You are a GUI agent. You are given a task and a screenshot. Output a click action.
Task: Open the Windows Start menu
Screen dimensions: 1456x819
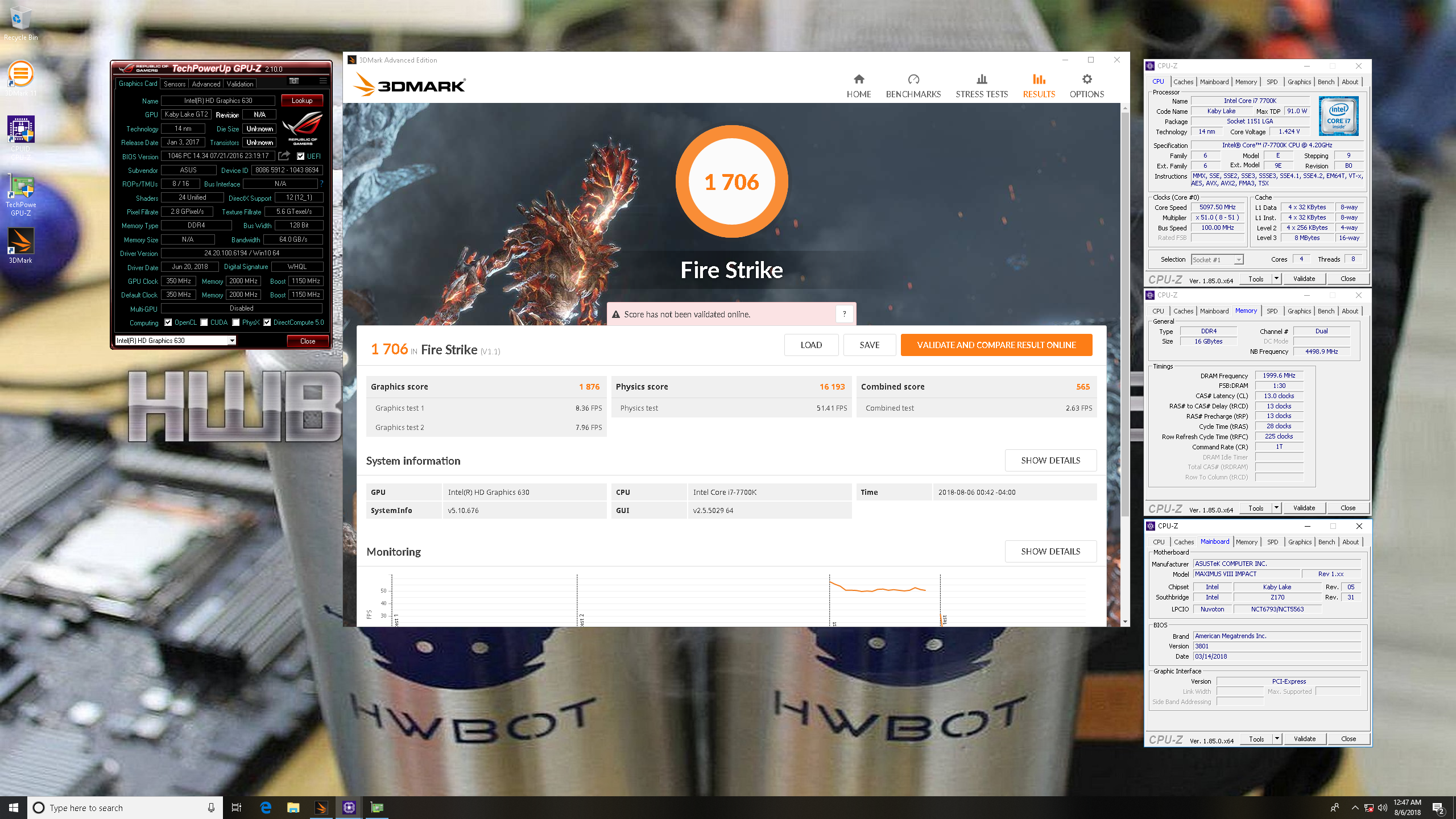(14, 808)
